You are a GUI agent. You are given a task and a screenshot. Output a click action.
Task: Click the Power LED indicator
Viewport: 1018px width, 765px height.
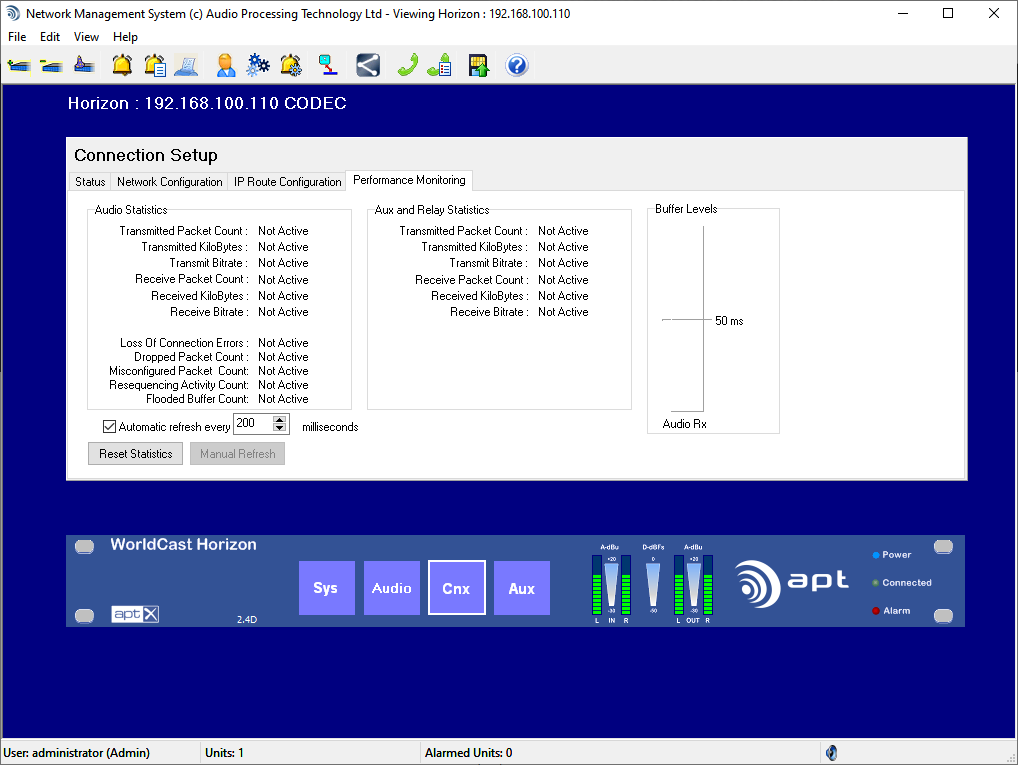[876, 555]
